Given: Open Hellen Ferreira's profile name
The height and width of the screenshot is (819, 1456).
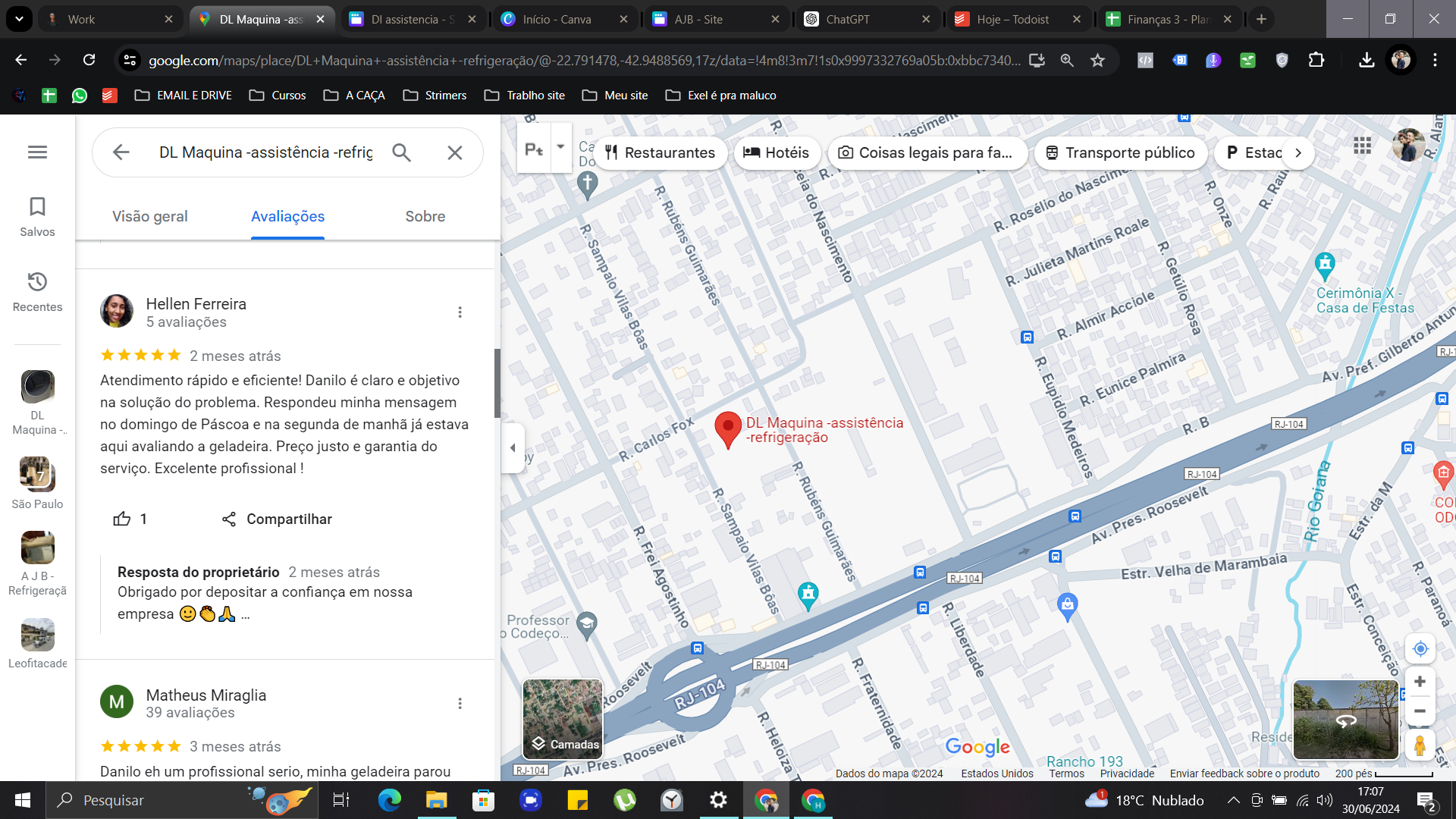Looking at the screenshot, I should (196, 304).
